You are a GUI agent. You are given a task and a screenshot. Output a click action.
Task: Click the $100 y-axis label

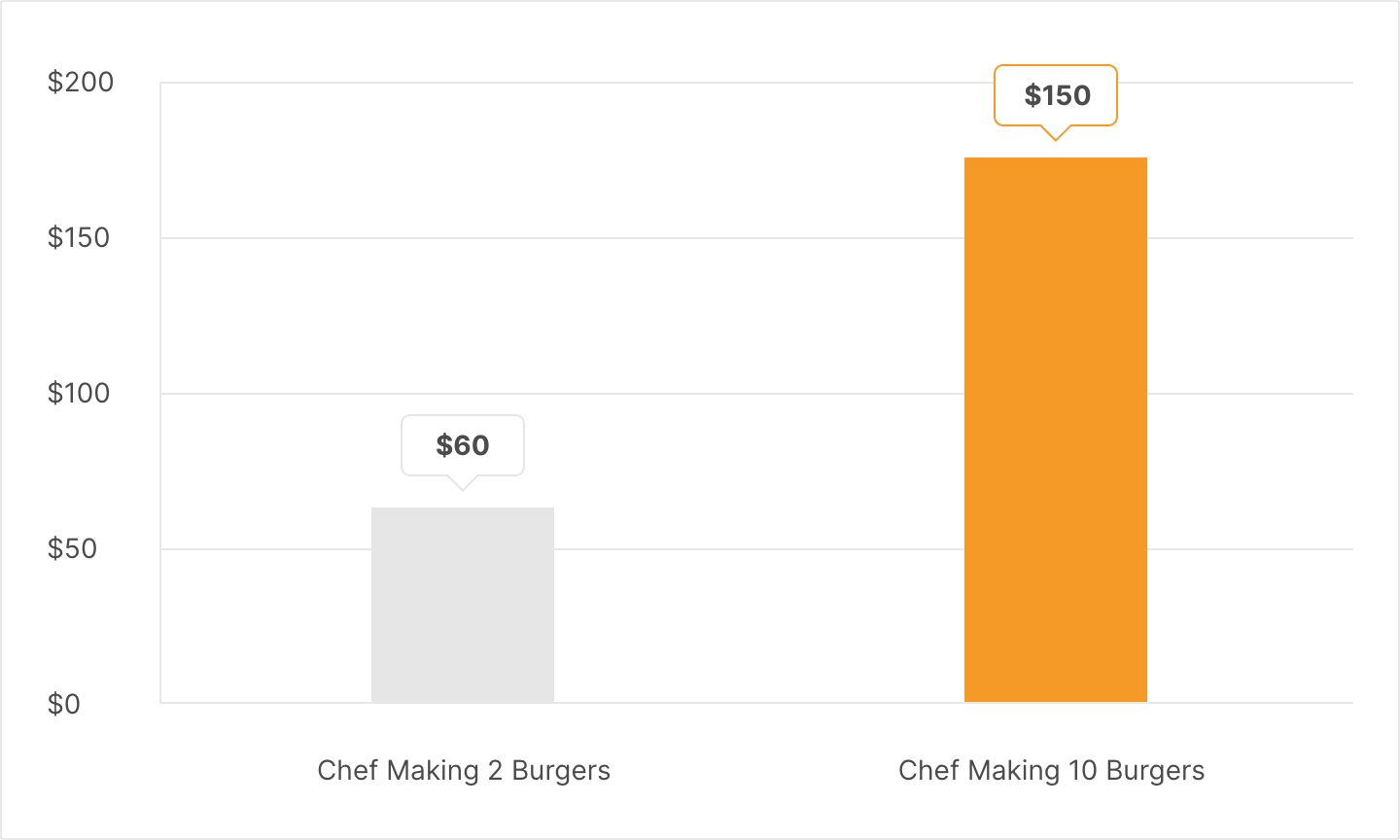79,394
